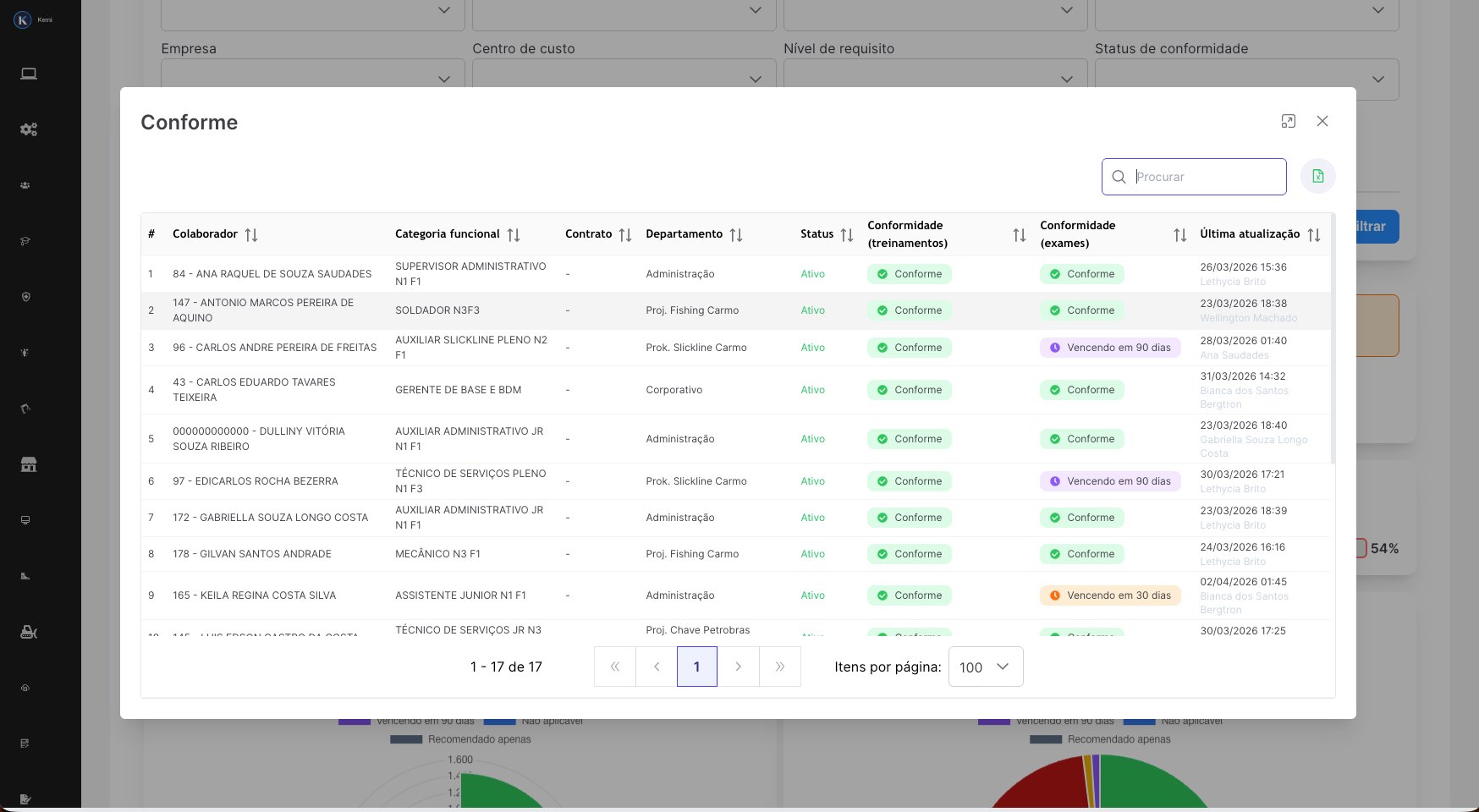Select the team members icon in the sidebar
The image size is (1479, 812).
coord(25,184)
